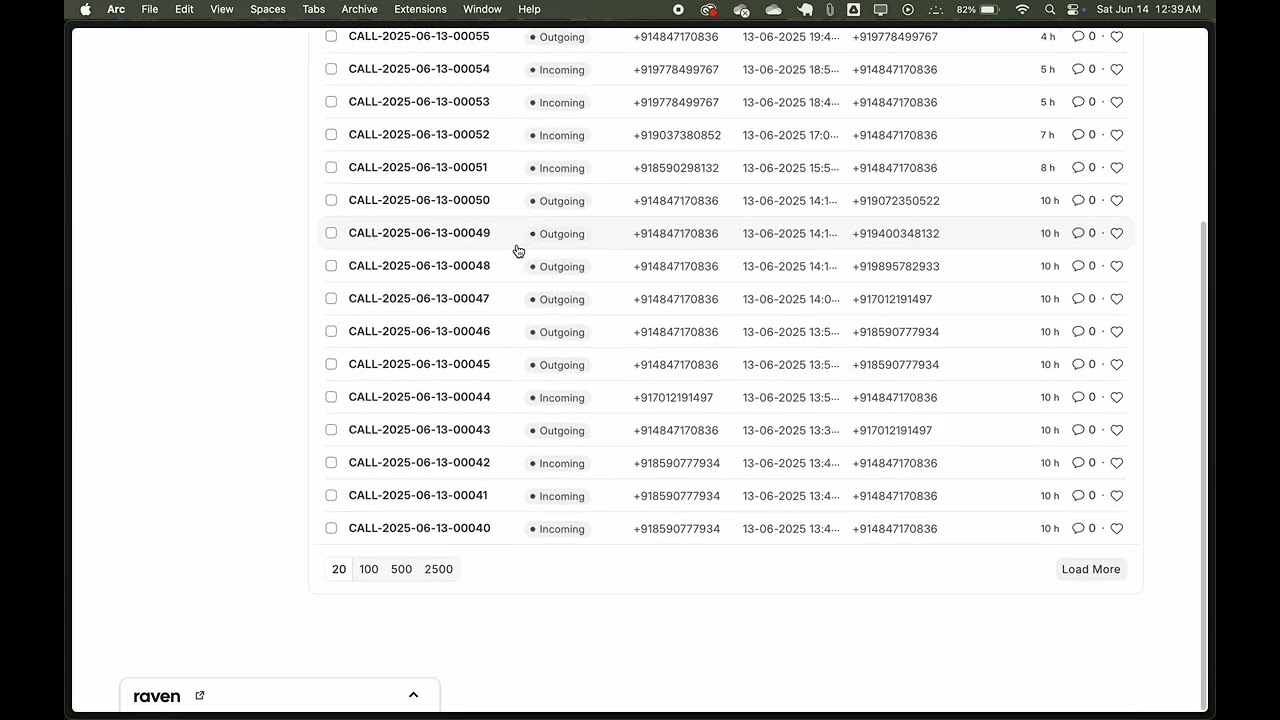Image resolution: width=1280 pixels, height=720 pixels.
Task: Select checkbox for CALL-2025-06-13-00053
Action: [x=331, y=102]
